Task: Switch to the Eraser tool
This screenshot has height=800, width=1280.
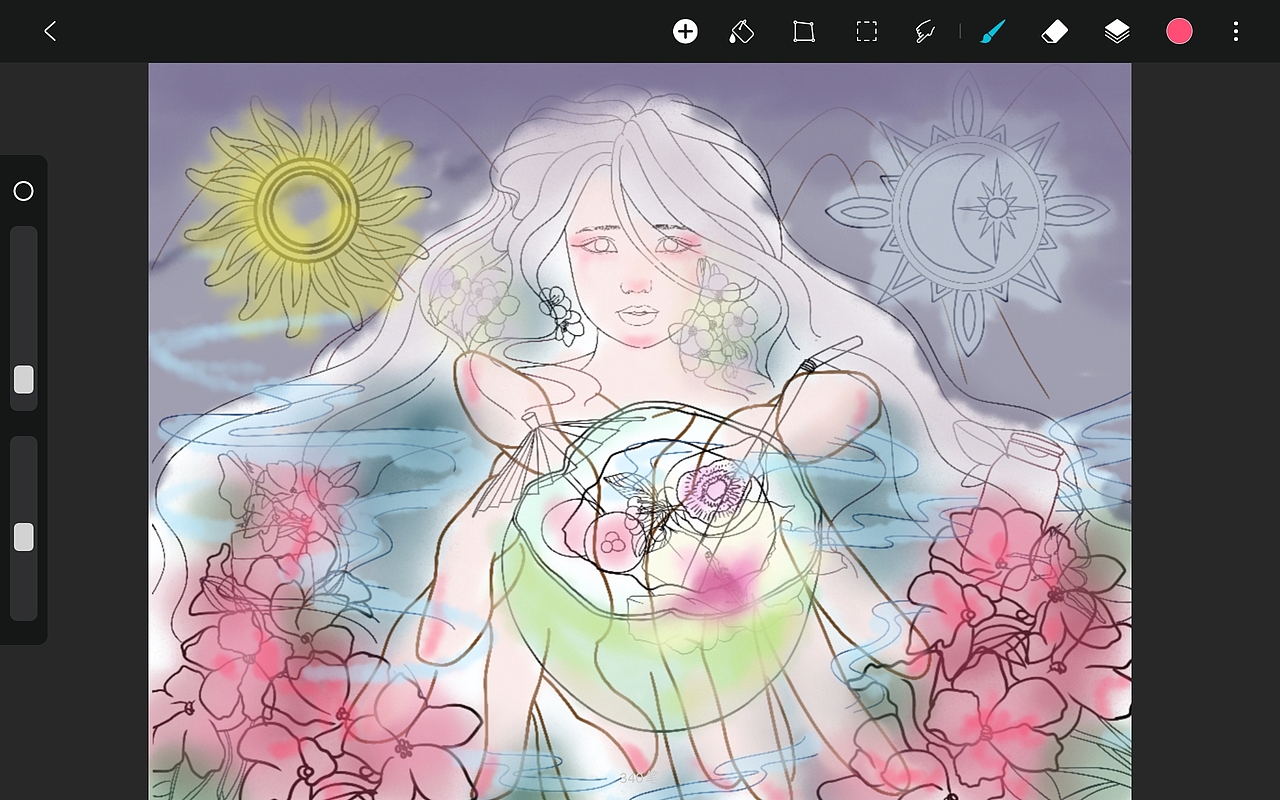Action: (x=1054, y=32)
